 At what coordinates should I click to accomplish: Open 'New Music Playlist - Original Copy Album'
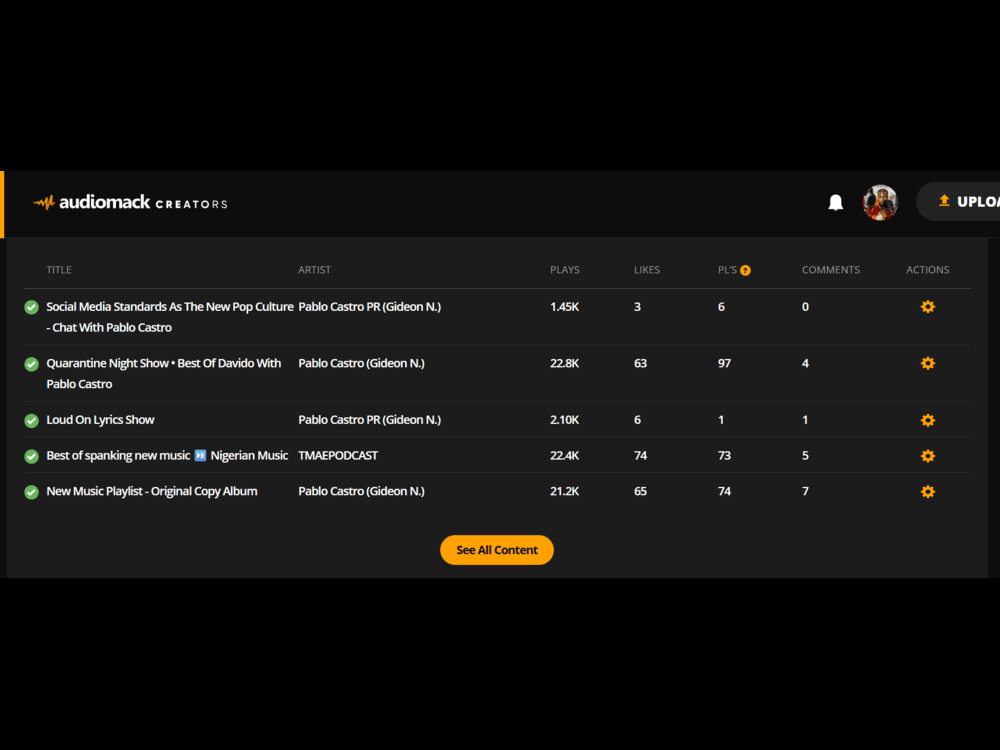point(152,491)
